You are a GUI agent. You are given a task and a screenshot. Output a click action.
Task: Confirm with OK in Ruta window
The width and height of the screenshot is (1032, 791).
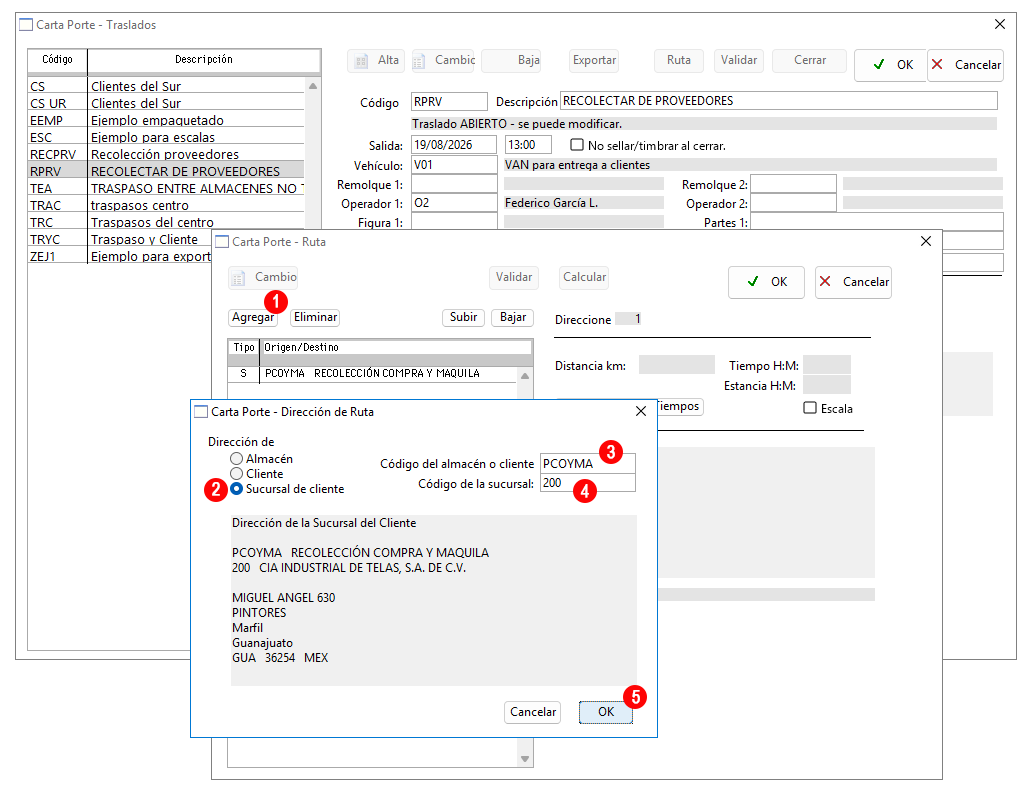point(766,282)
